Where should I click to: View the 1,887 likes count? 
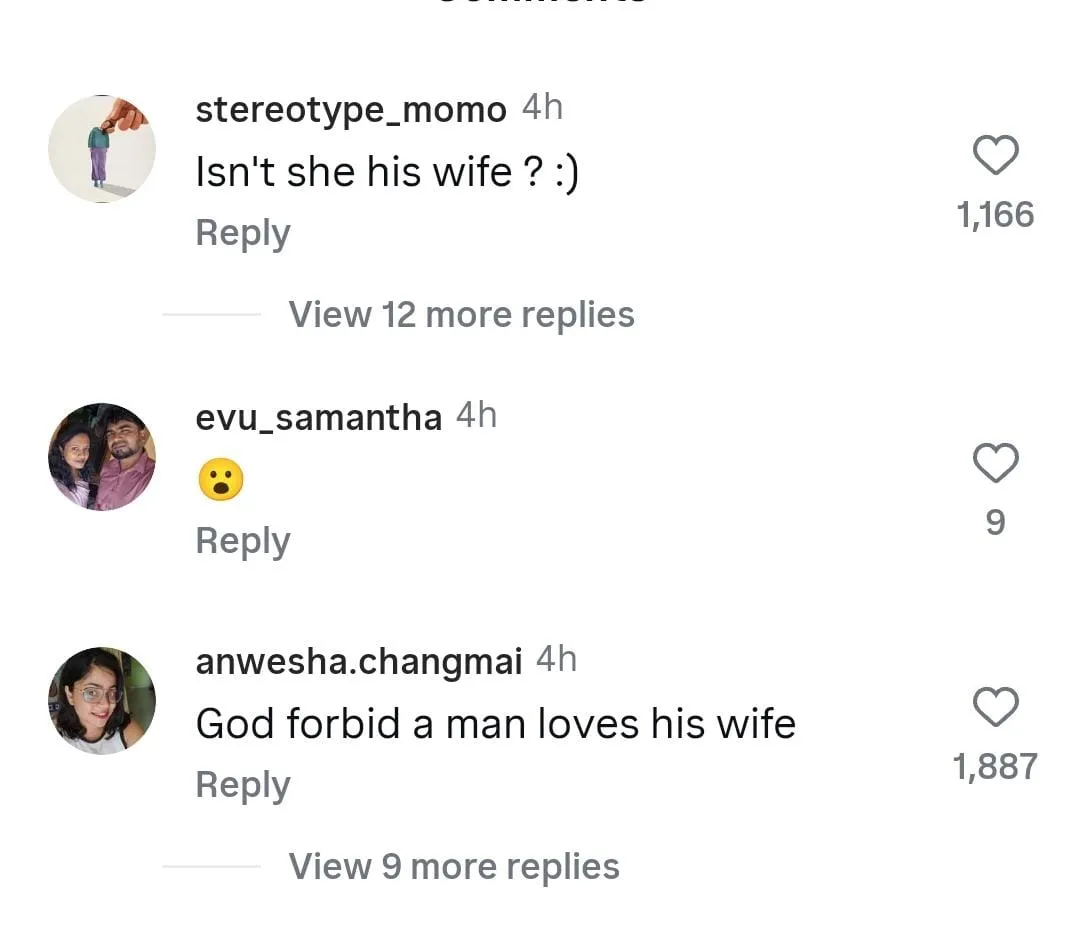(x=995, y=767)
